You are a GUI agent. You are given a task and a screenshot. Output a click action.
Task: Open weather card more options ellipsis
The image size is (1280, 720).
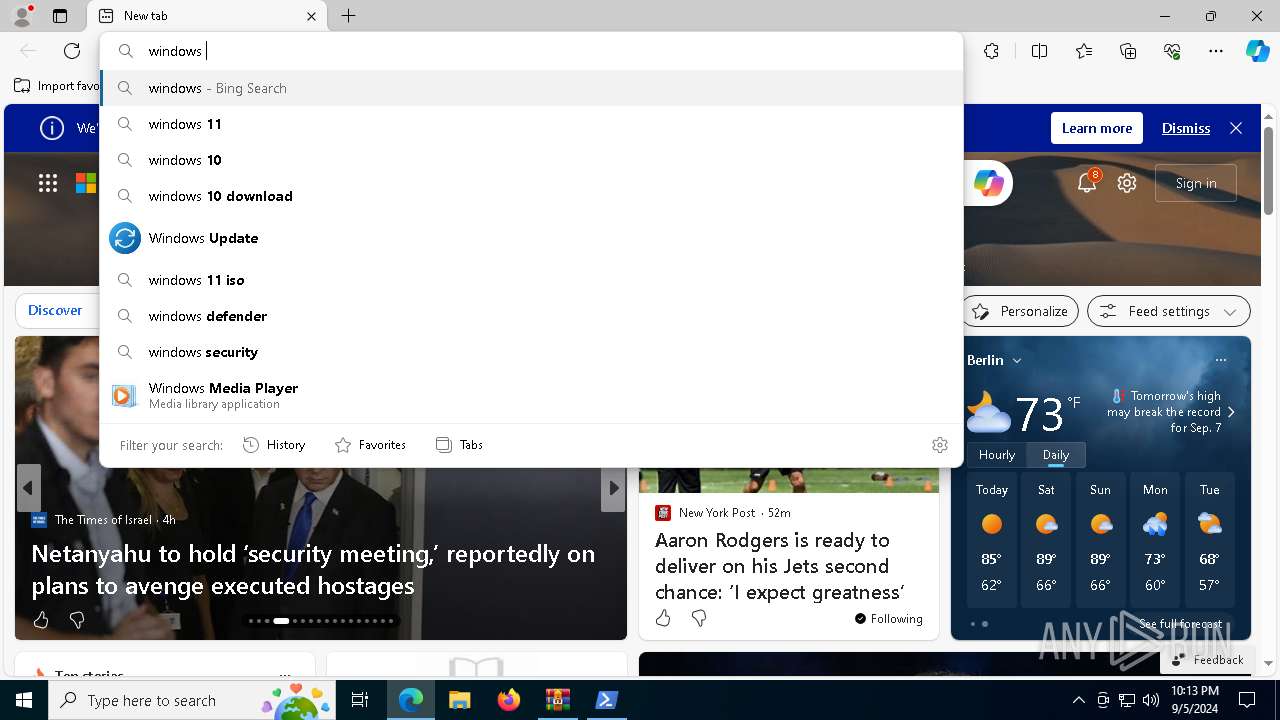1220,360
